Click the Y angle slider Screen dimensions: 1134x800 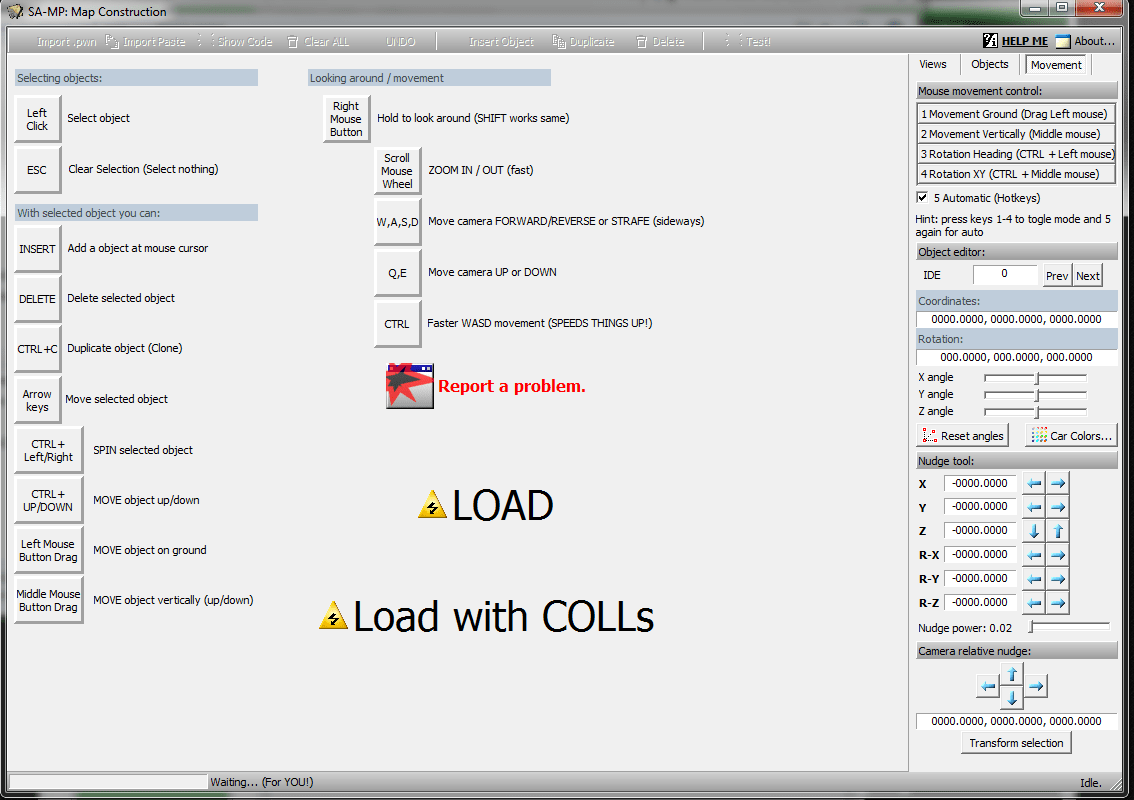tap(1035, 394)
